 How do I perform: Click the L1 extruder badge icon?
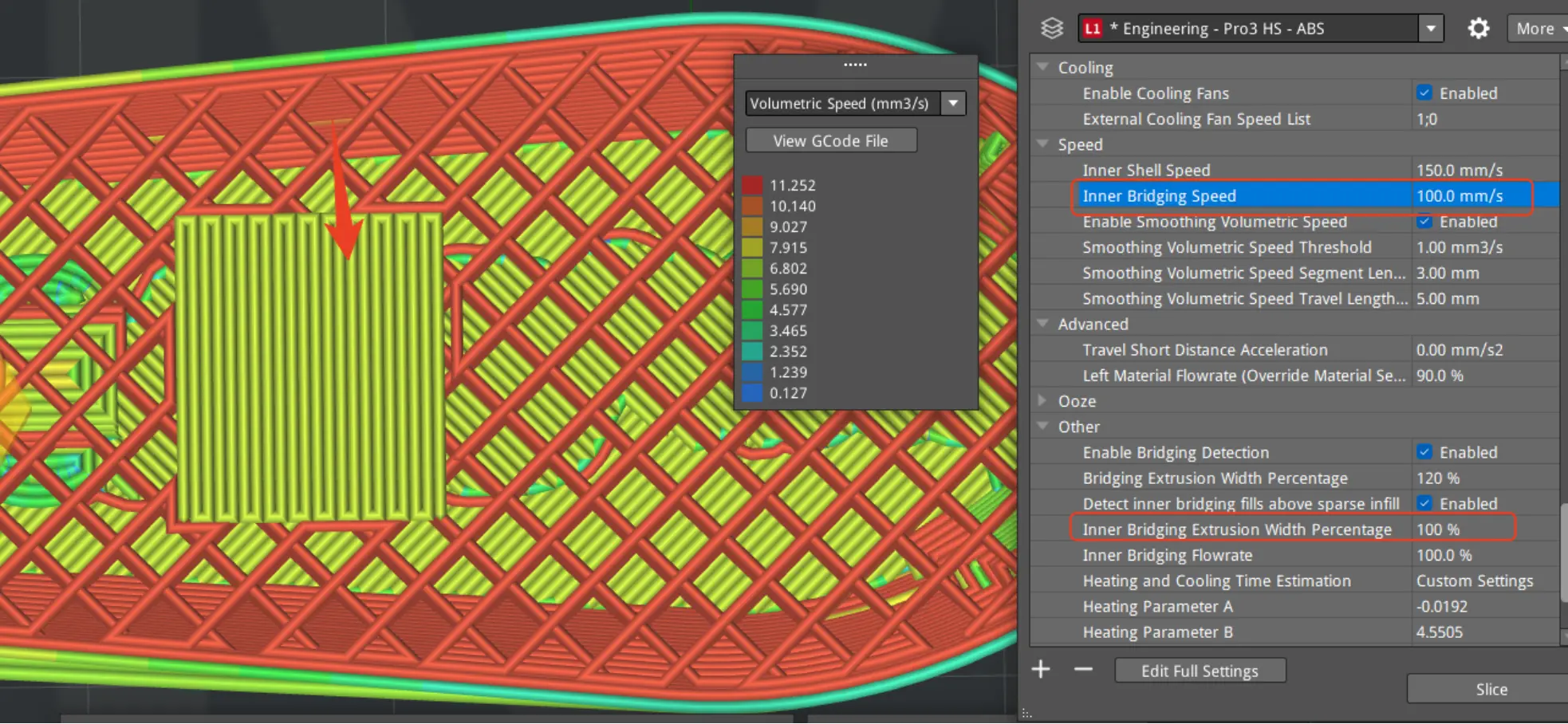pos(1093,29)
